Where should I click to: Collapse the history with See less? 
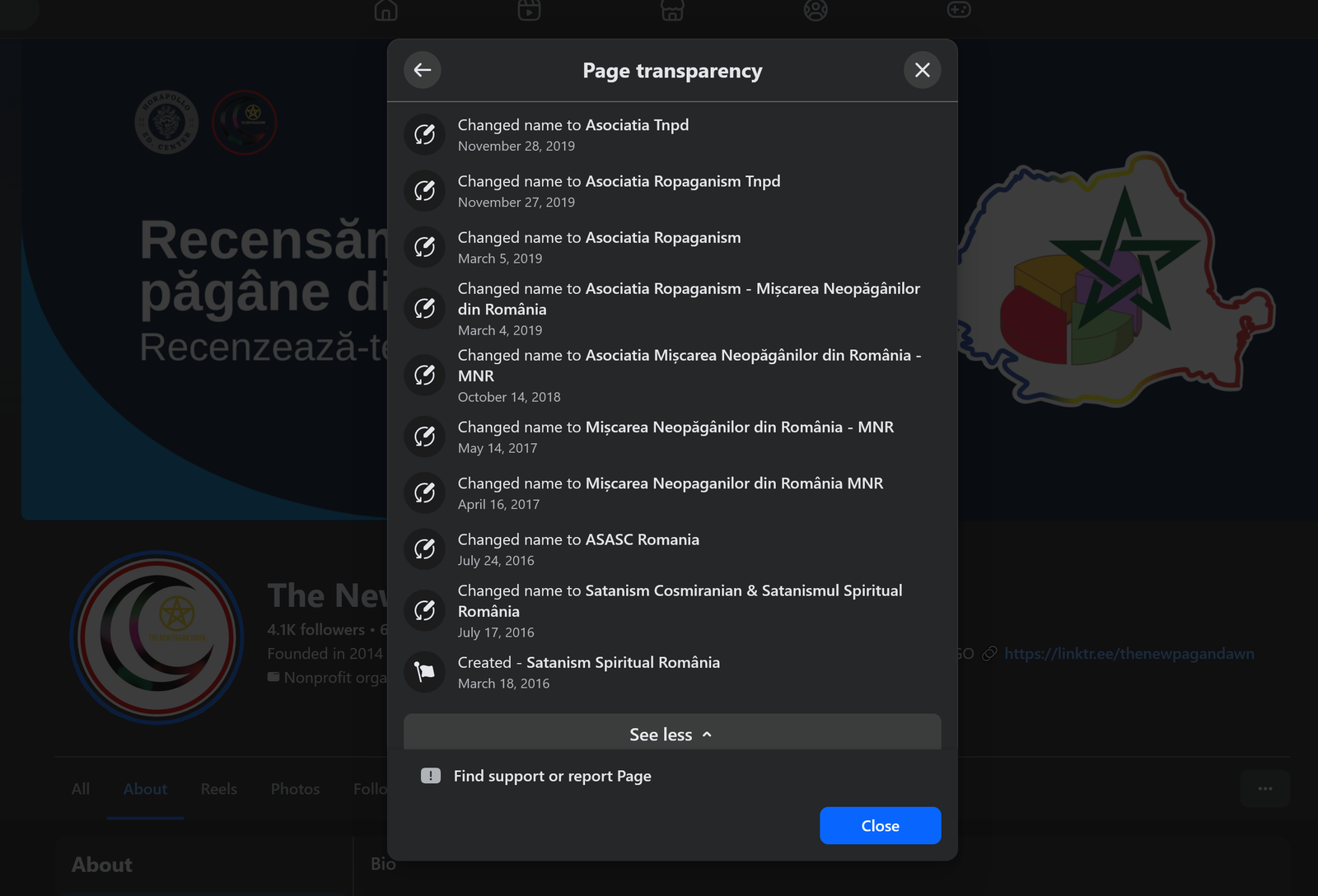pos(672,733)
